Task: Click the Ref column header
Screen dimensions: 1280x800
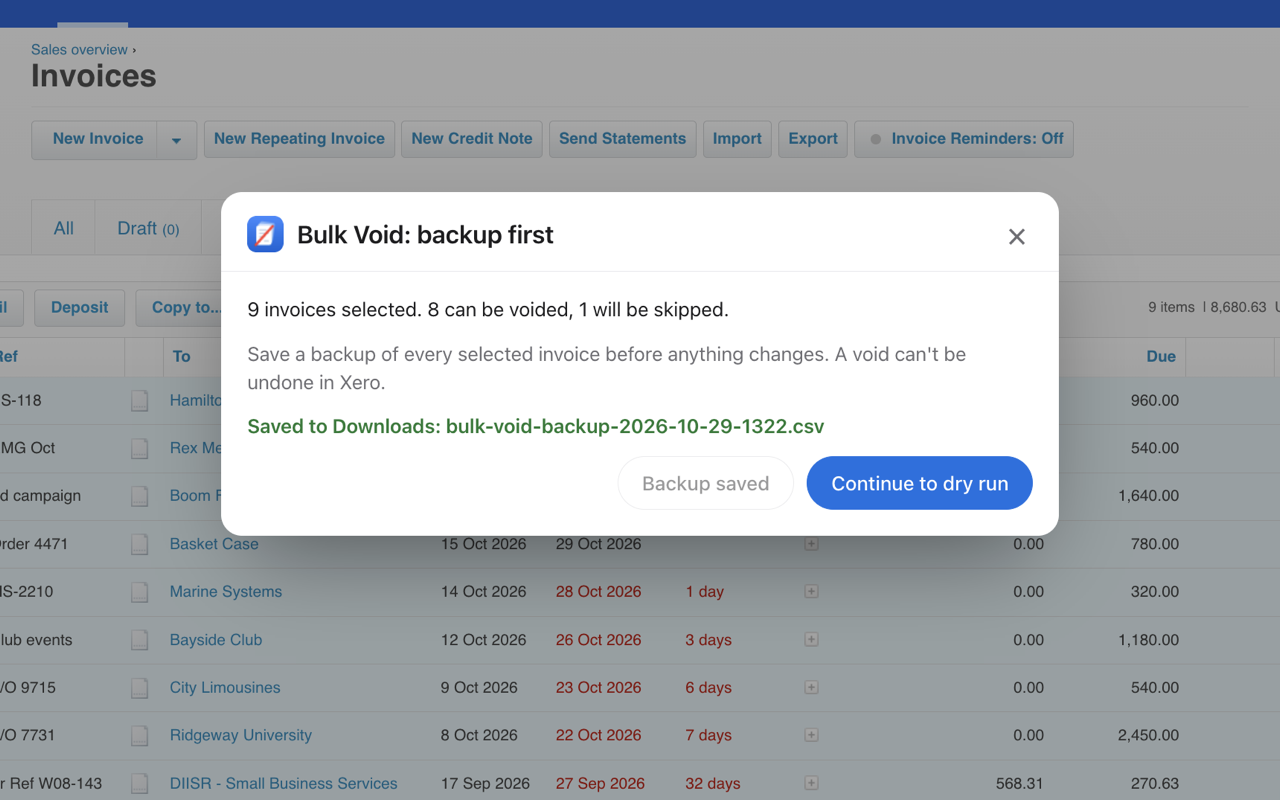Action: coord(9,356)
